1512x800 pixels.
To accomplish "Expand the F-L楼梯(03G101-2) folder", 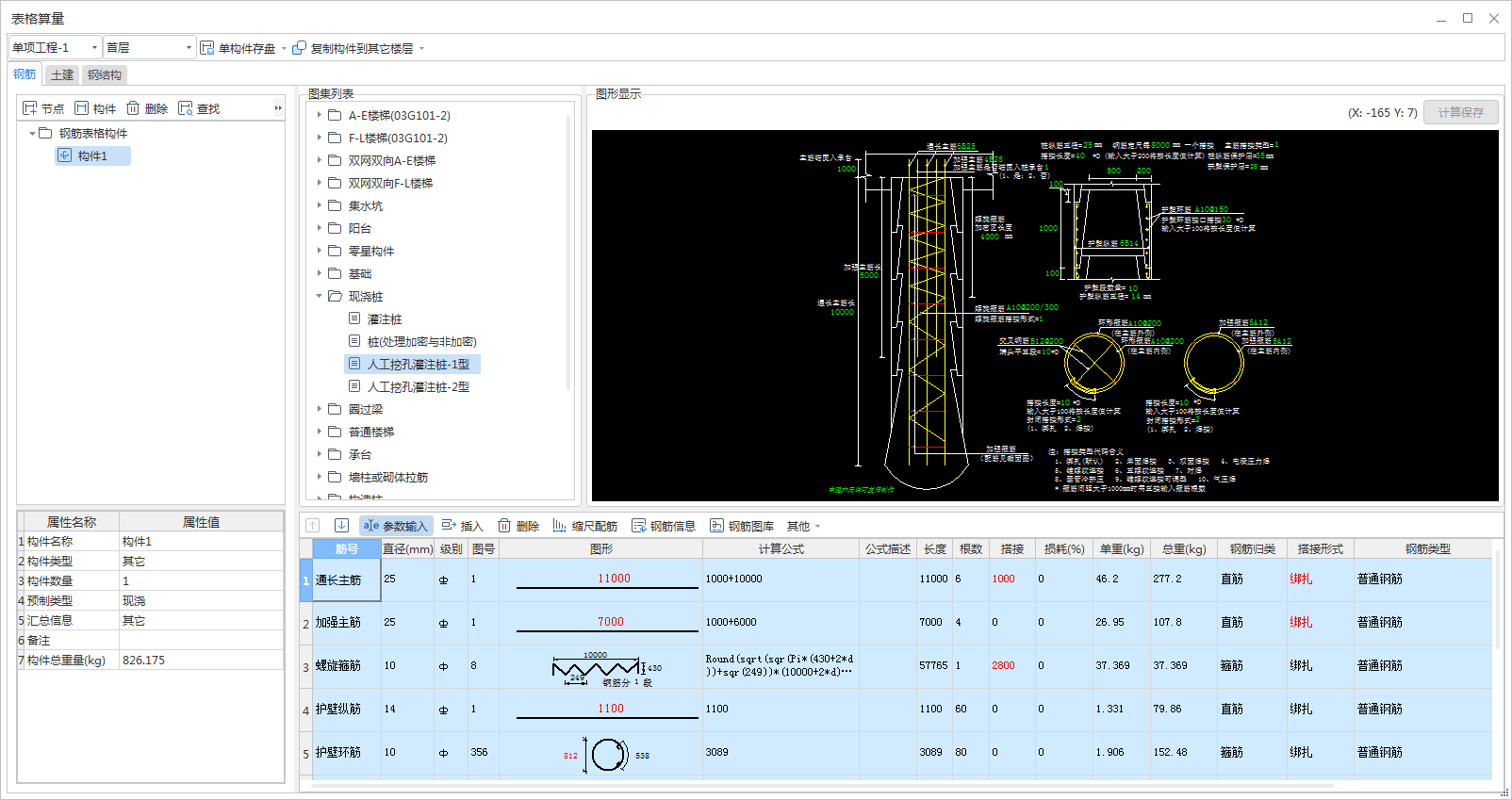I will point(319,138).
